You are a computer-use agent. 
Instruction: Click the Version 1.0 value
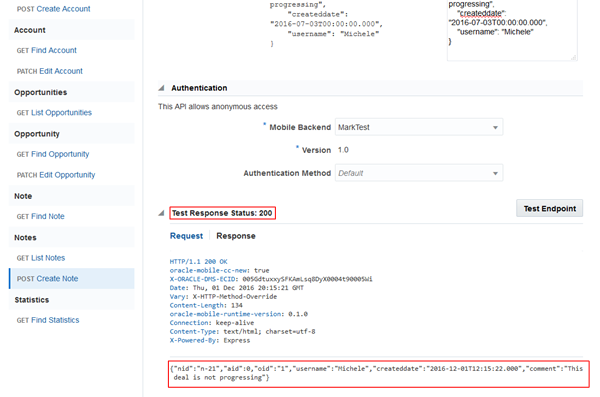(x=343, y=150)
